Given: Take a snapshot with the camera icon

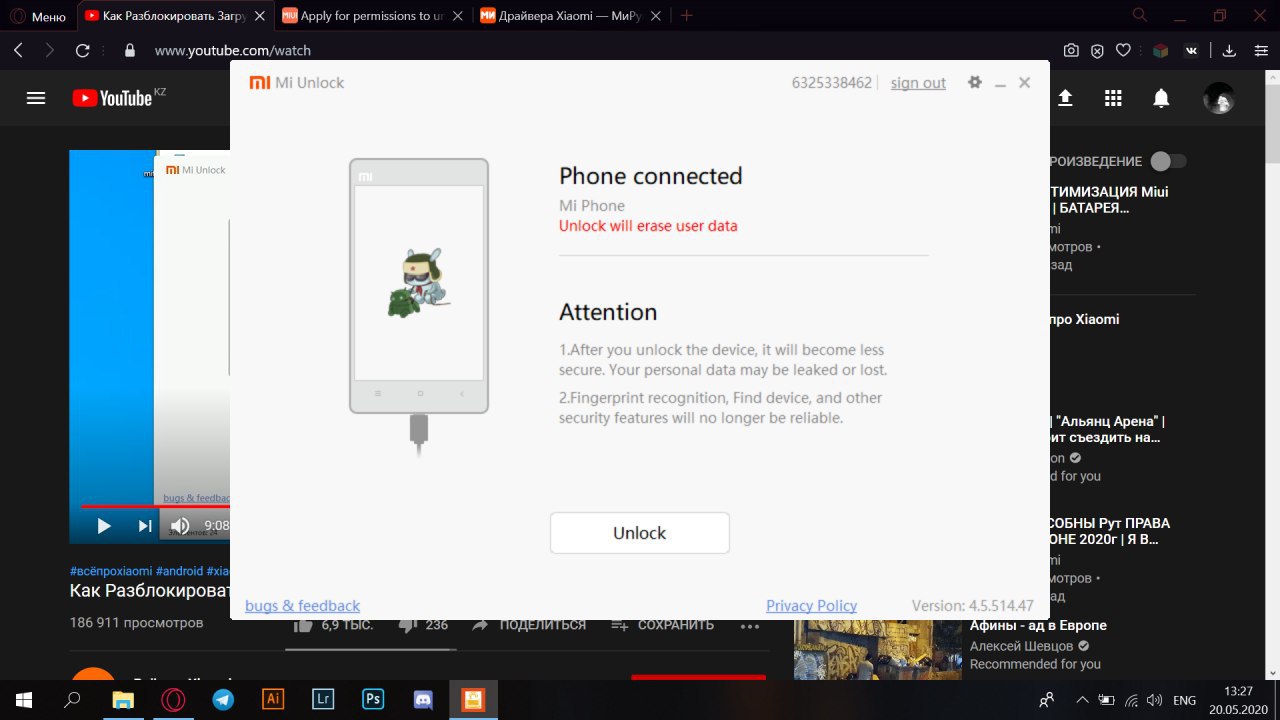Looking at the screenshot, I should coord(1071,50).
